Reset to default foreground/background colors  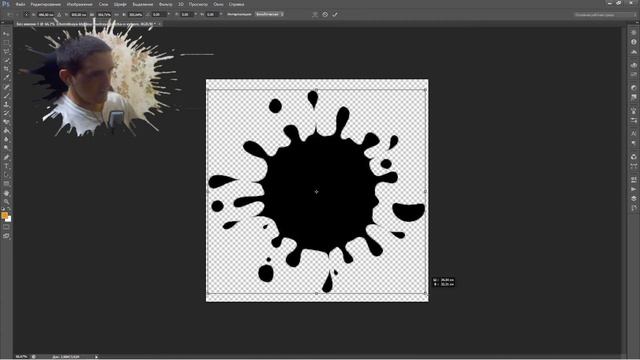click(x=3, y=209)
